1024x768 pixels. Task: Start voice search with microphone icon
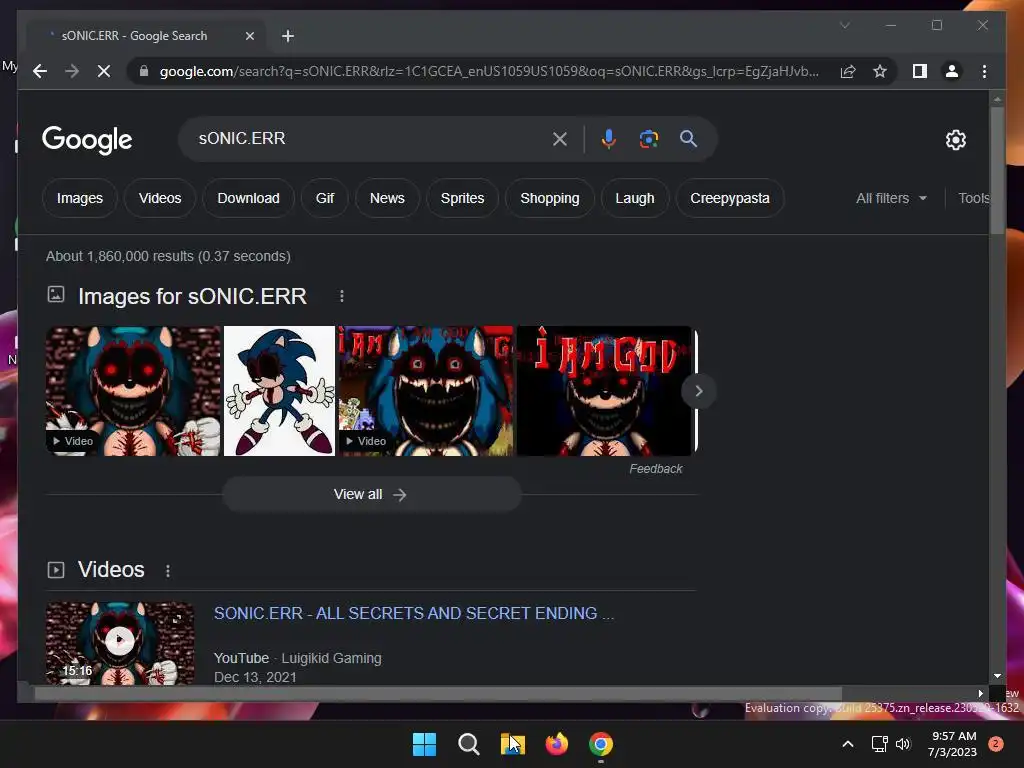(609, 138)
